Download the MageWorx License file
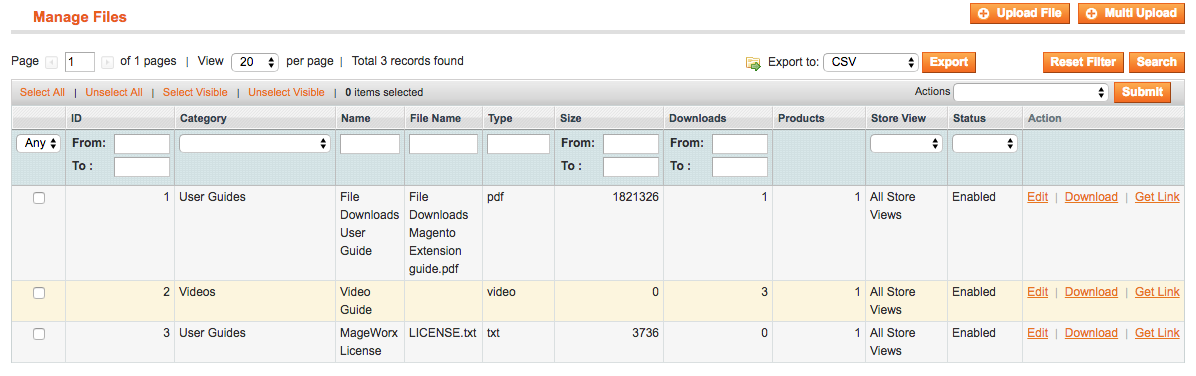 [1091, 333]
